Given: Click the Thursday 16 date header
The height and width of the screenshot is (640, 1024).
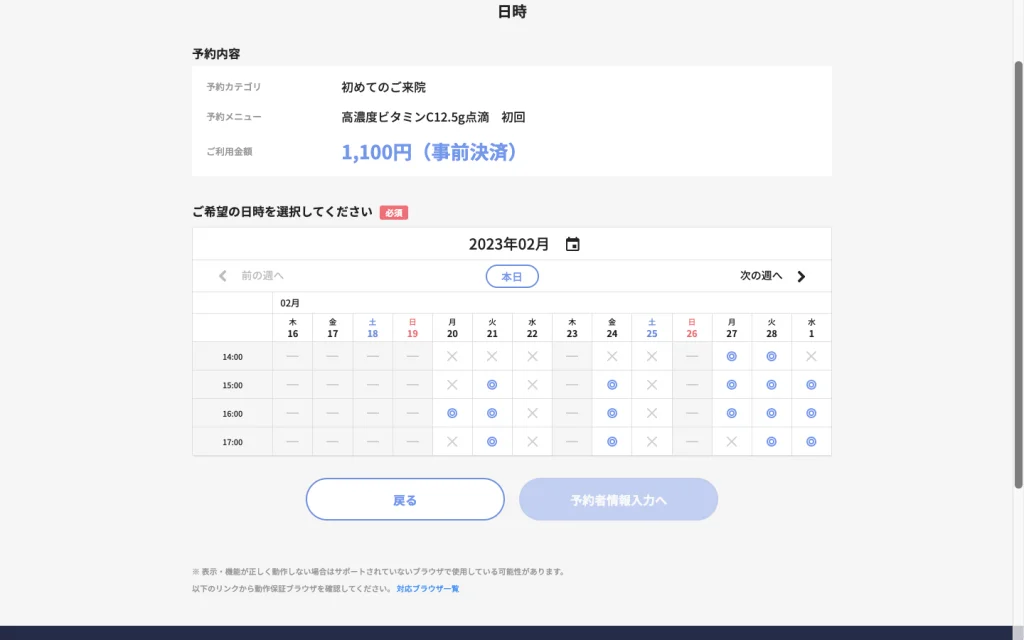Looking at the screenshot, I should tap(293, 328).
